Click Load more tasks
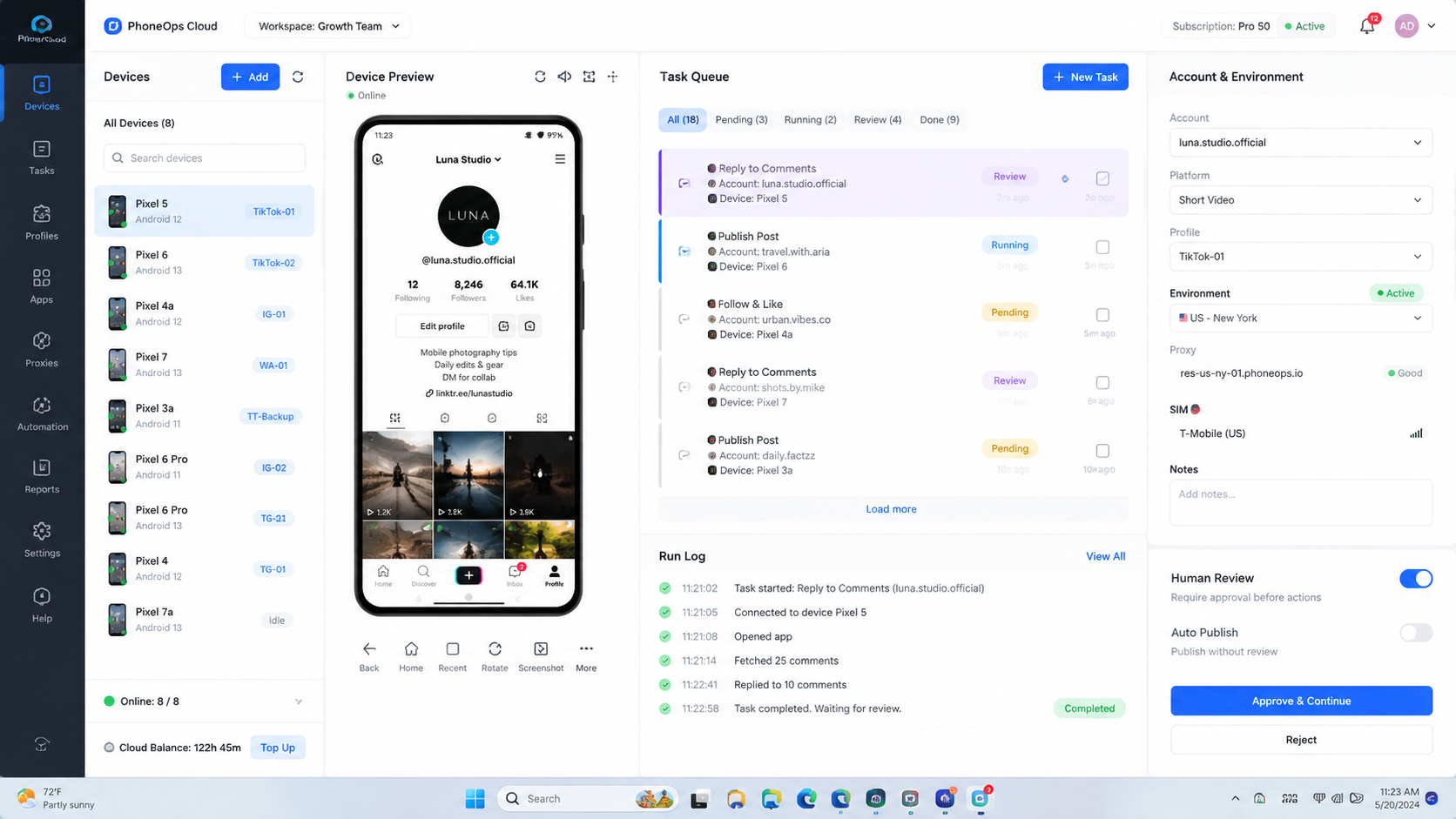 (891, 509)
